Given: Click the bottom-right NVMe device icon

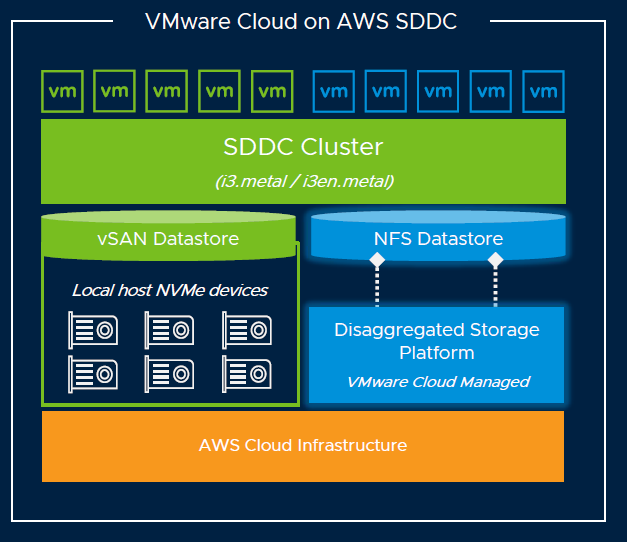Looking at the screenshot, I should pyautogui.click(x=247, y=374).
